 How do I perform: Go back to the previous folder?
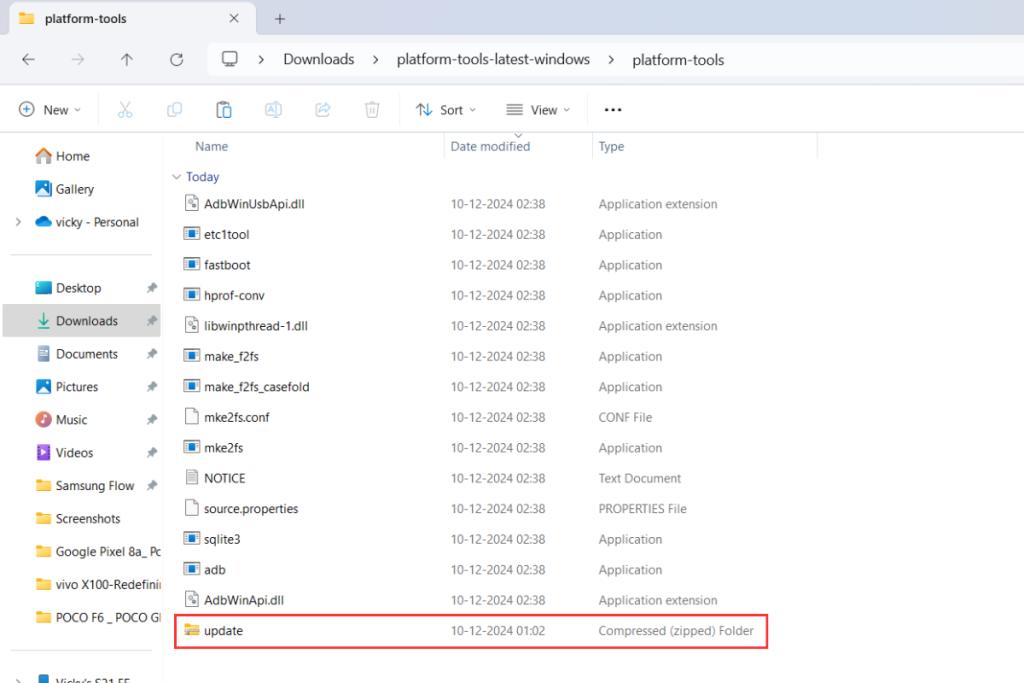pyautogui.click(x=28, y=59)
